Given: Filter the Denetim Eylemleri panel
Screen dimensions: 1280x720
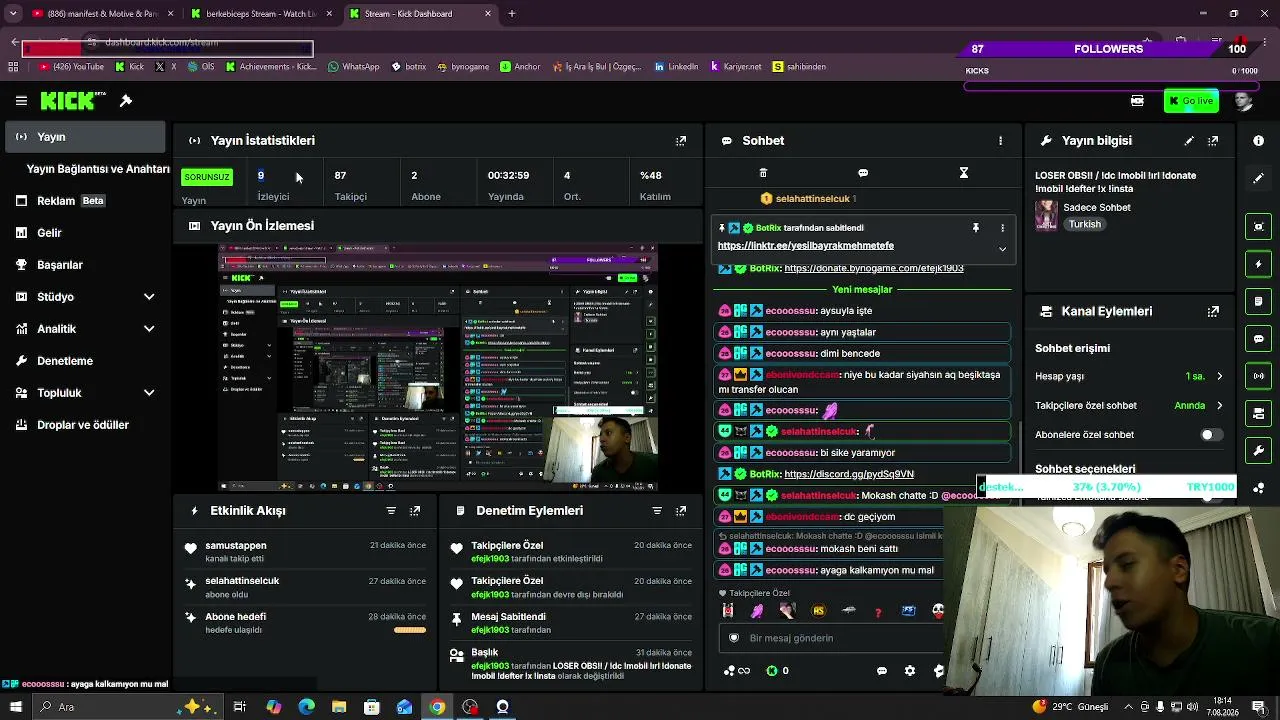Looking at the screenshot, I should [x=657, y=511].
